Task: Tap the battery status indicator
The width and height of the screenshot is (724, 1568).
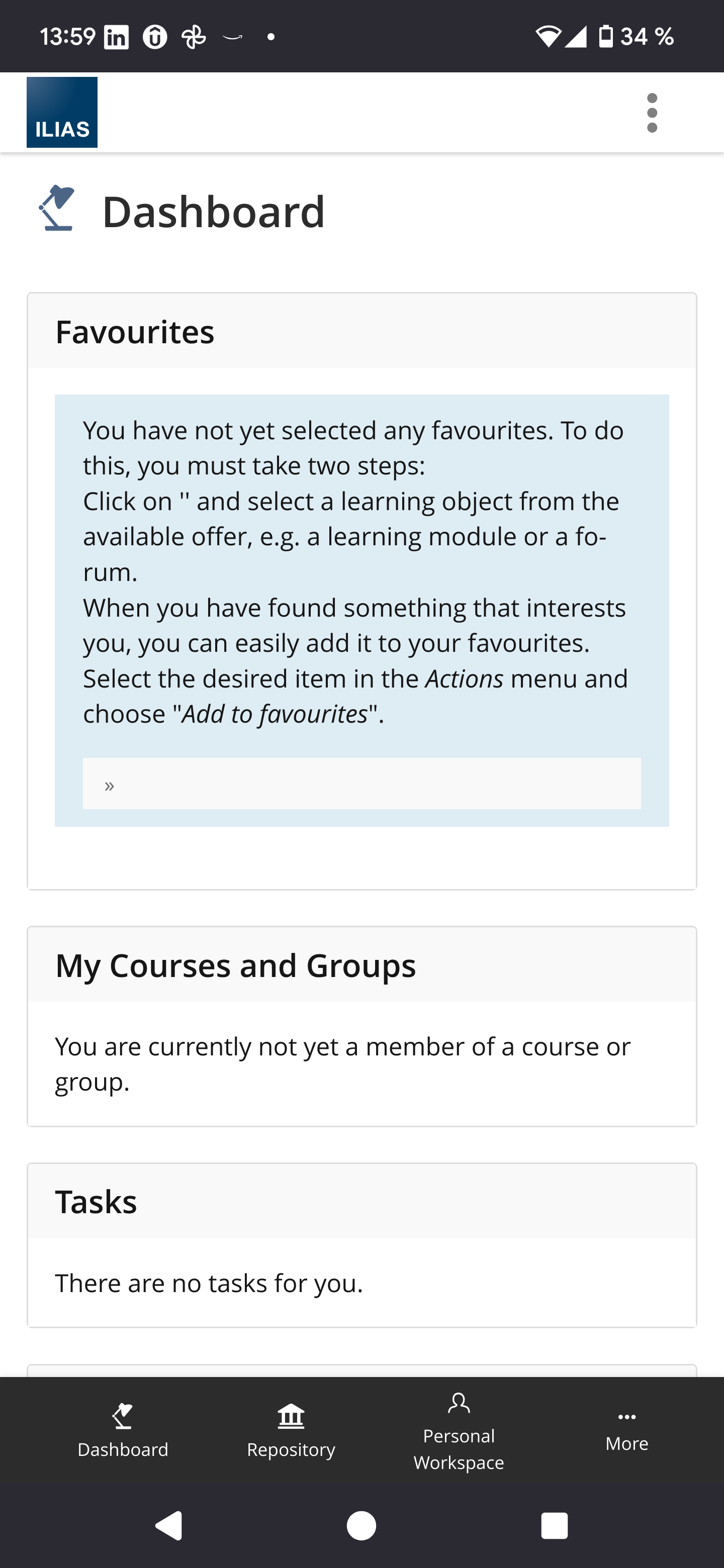Action: pos(605,37)
